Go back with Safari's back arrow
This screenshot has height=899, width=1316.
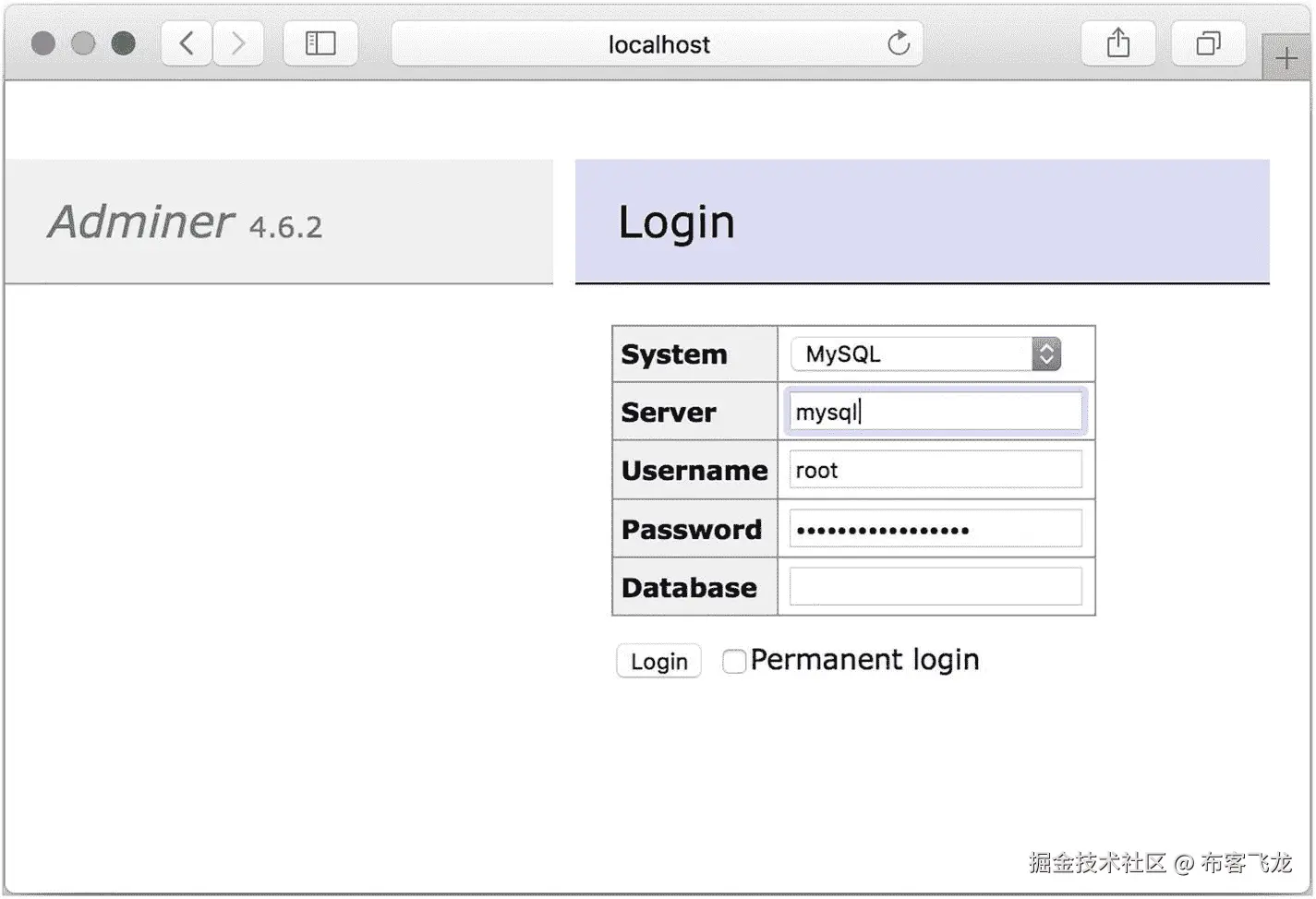click(187, 43)
